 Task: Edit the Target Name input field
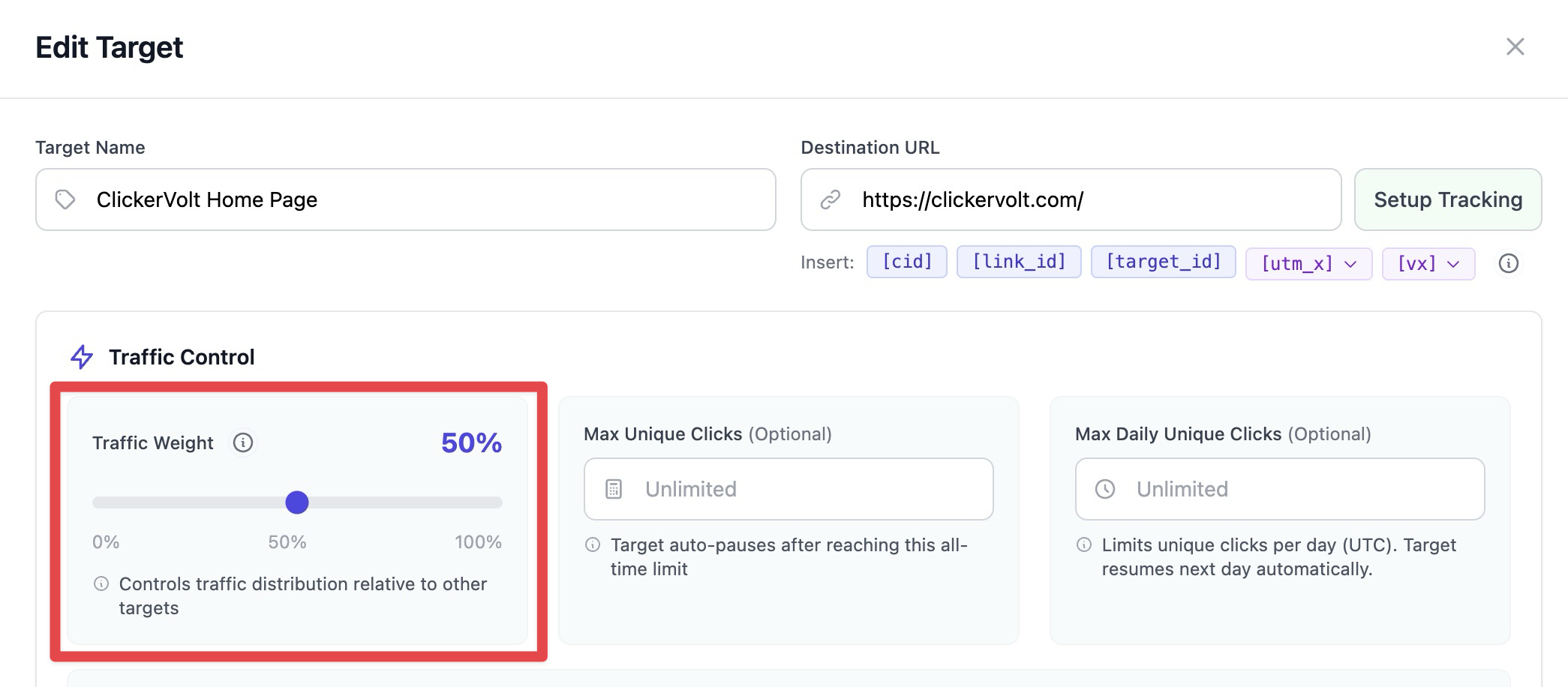(406, 199)
